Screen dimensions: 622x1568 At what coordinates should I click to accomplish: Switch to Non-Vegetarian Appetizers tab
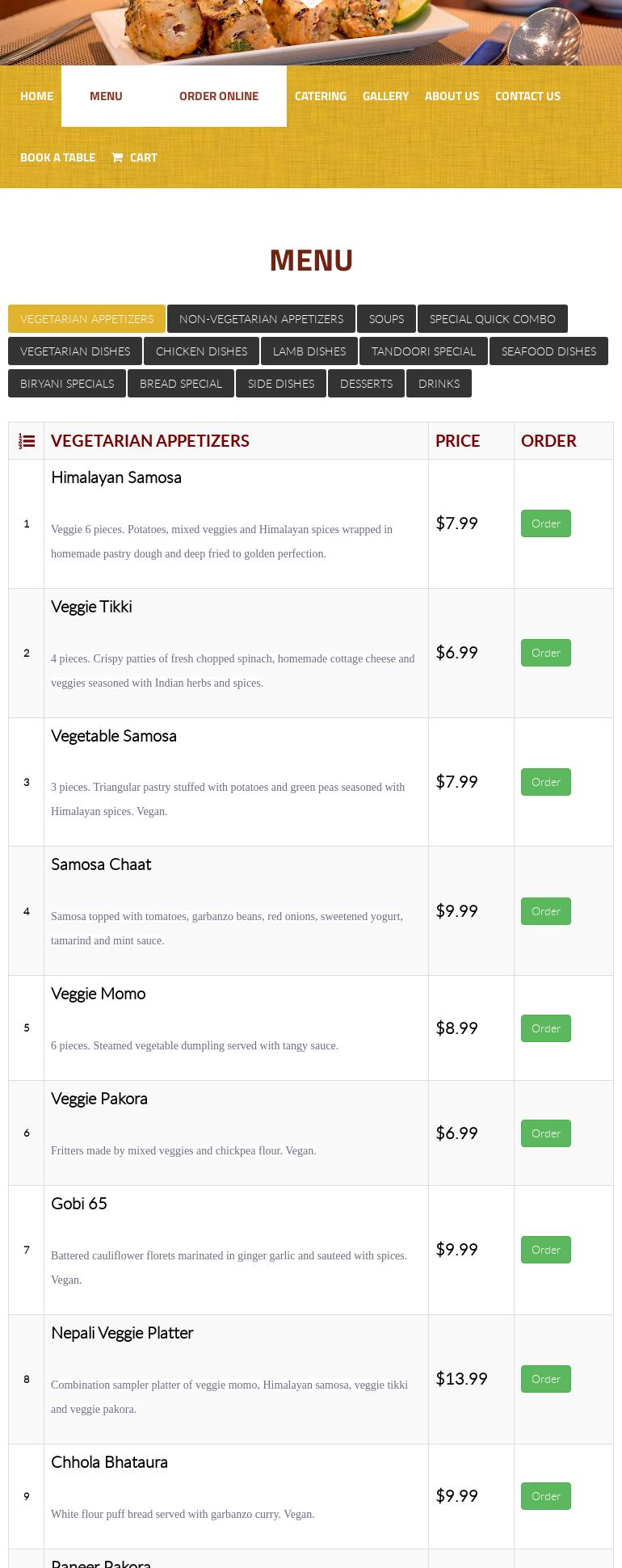(261, 319)
